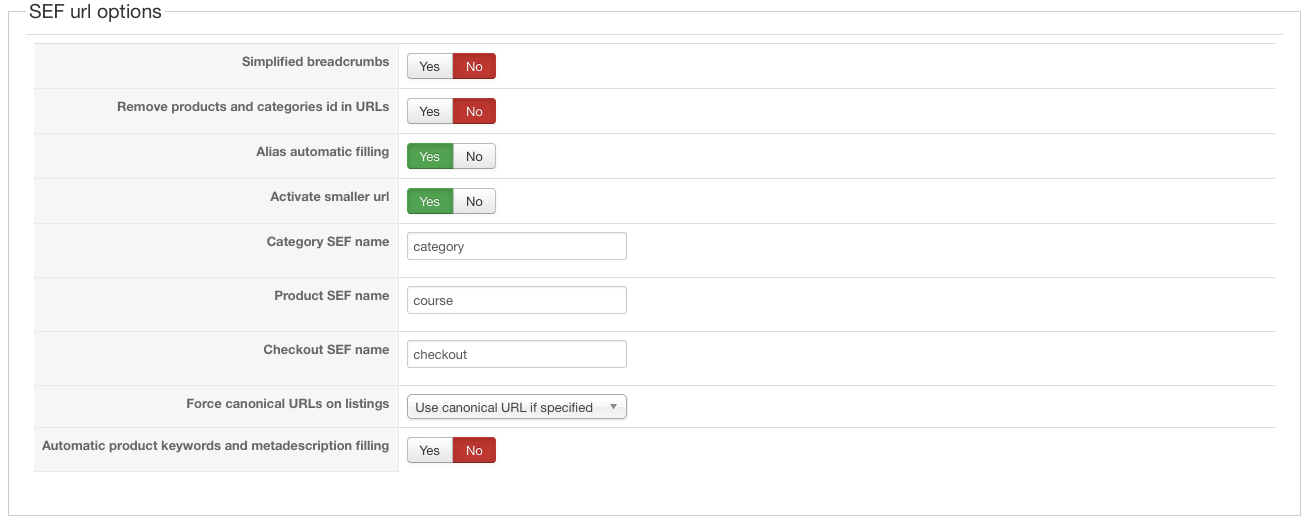Screen dimensions: 1313x526
Task: Click the Force canonical URLs on listings label
Action: (x=287, y=404)
